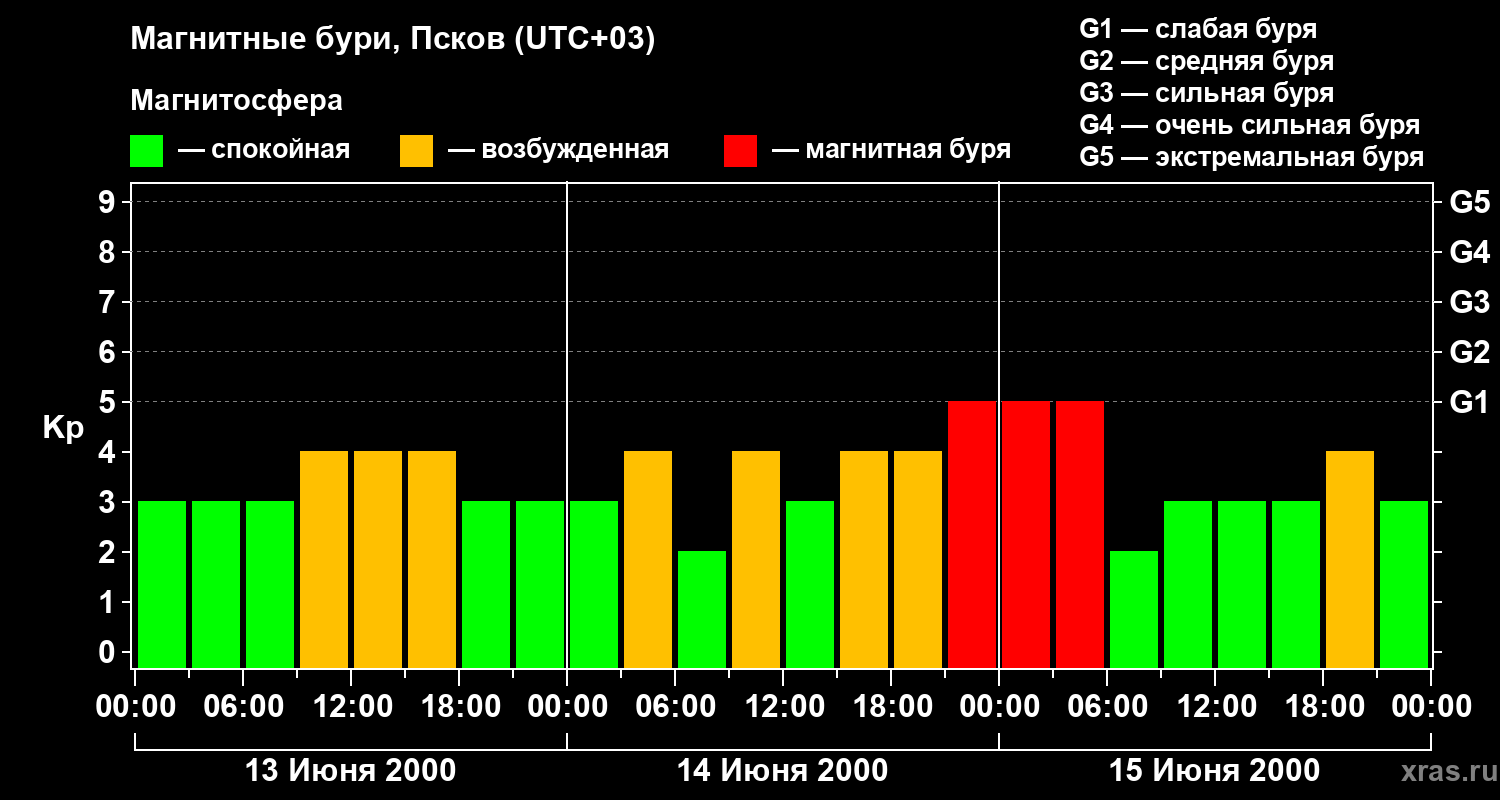1500x800 pixels.
Task: Click the Kp axis value 5
Action: click(109, 402)
